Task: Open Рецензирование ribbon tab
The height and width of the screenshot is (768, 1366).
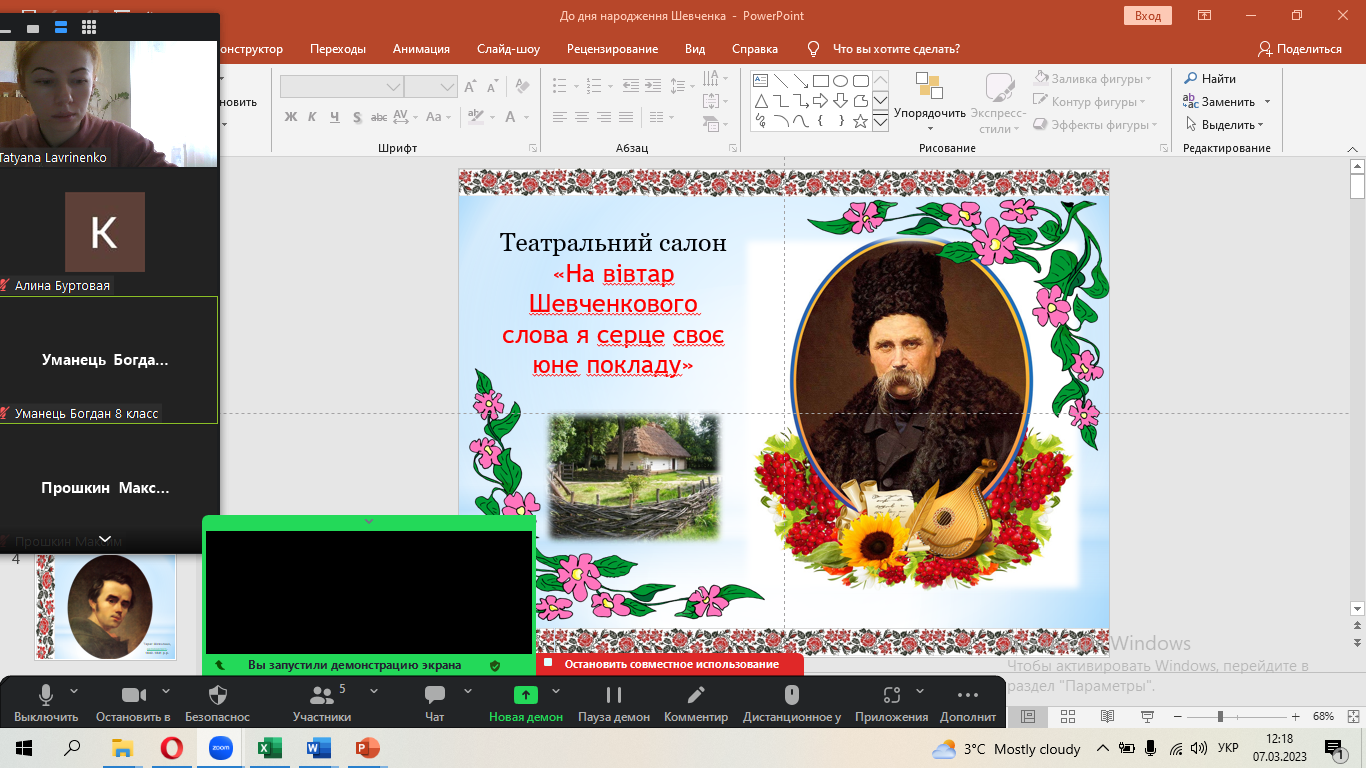Action: 612,49
